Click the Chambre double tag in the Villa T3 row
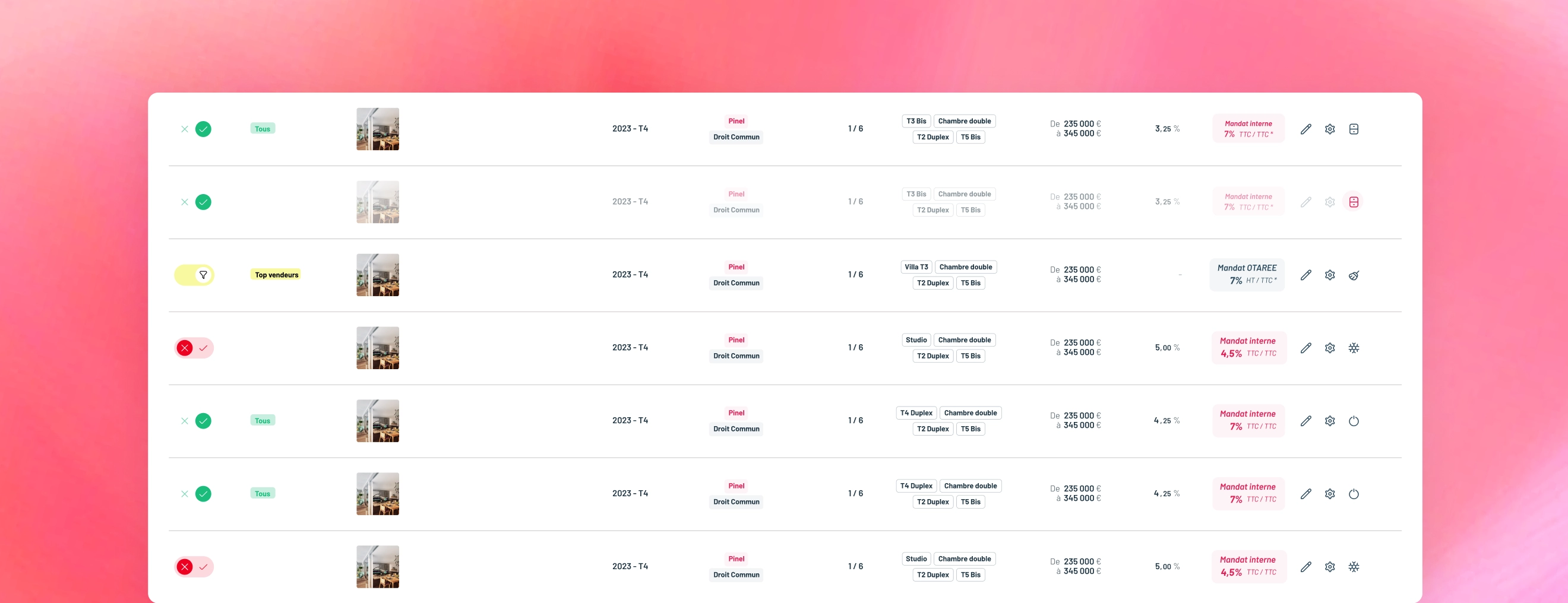This screenshot has height=603, width=1568. (965, 267)
